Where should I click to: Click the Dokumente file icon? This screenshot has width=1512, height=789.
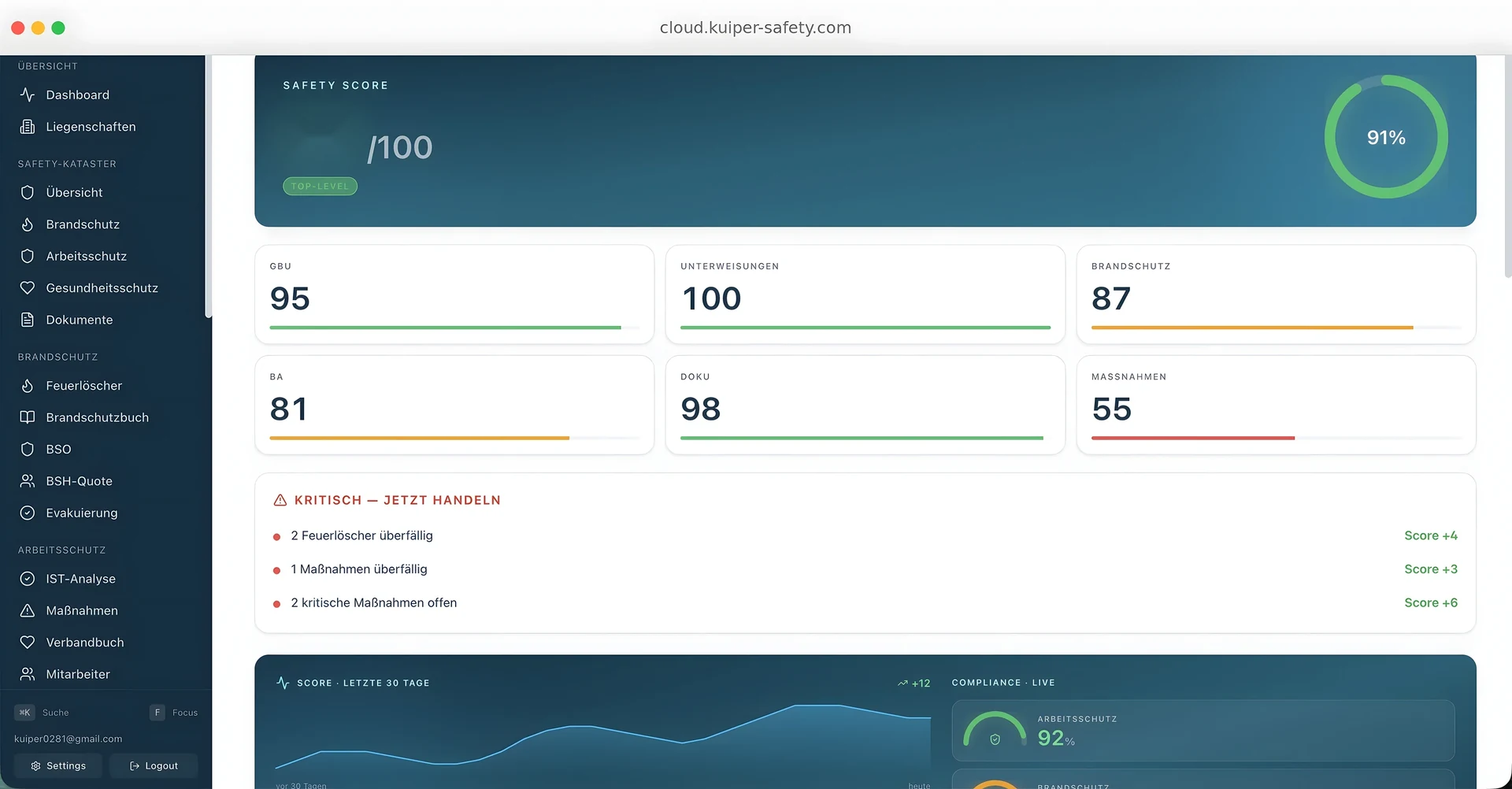tap(28, 320)
